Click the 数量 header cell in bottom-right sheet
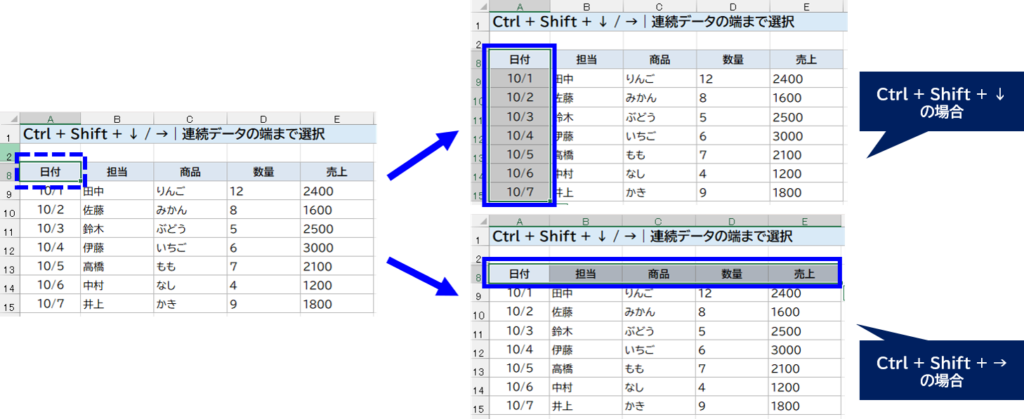The height and width of the screenshot is (419, 1024). [732, 274]
